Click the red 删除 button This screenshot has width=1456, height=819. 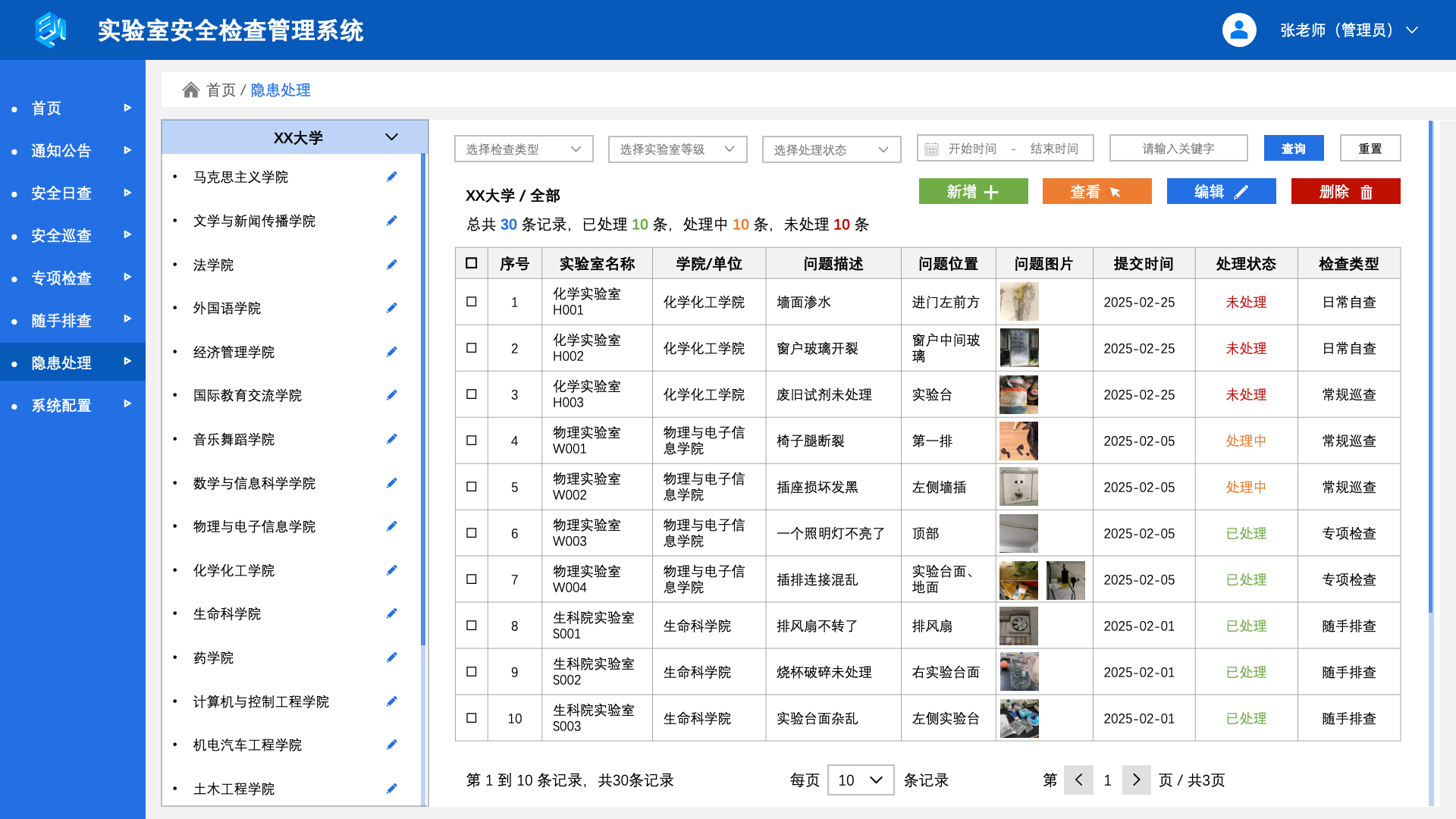point(1345,192)
